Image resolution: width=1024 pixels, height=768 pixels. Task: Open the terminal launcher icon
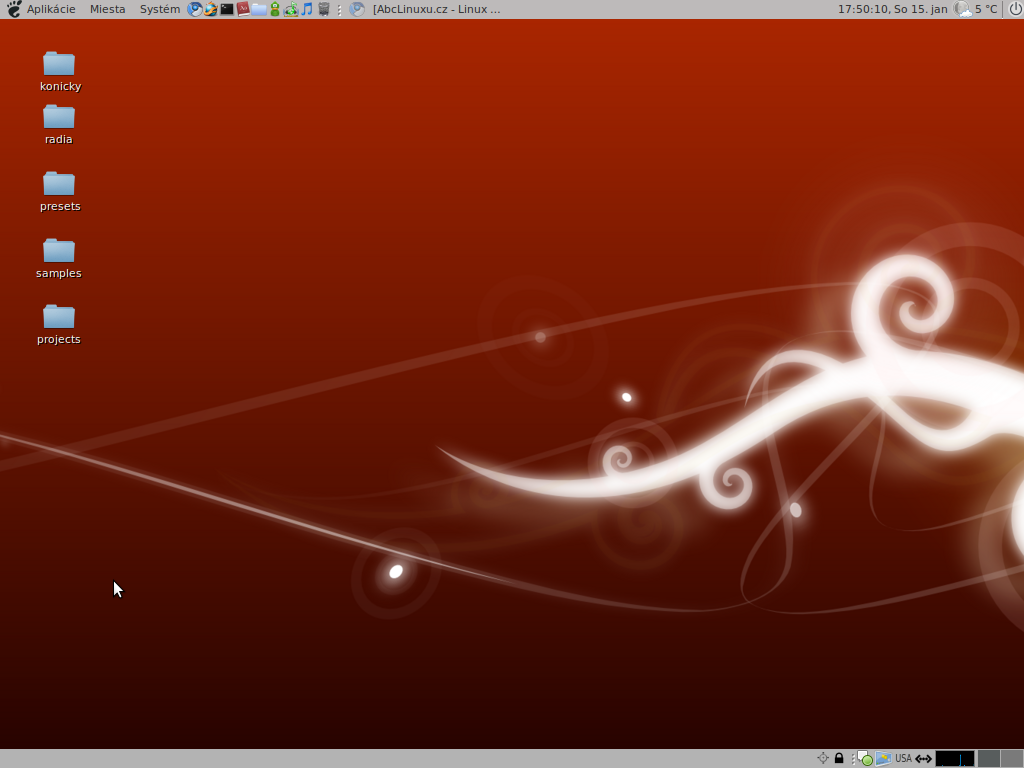tap(227, 9)
